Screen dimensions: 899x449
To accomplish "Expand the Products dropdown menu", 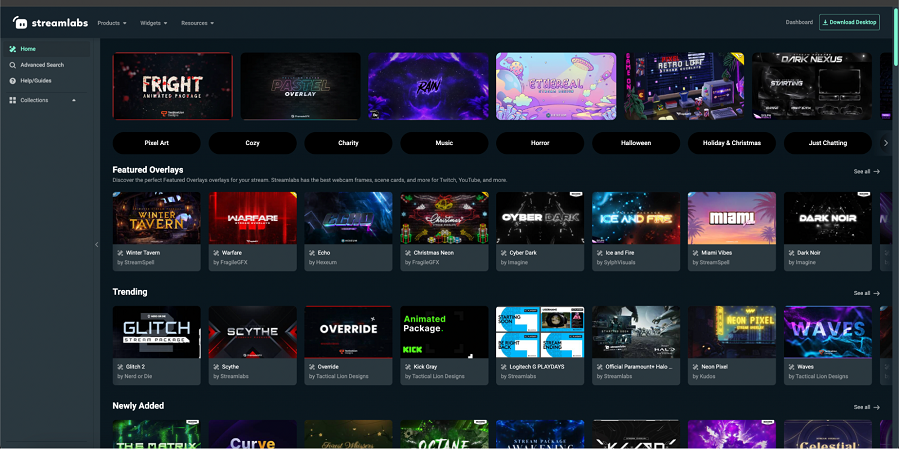I will click(x=113, y=22).
